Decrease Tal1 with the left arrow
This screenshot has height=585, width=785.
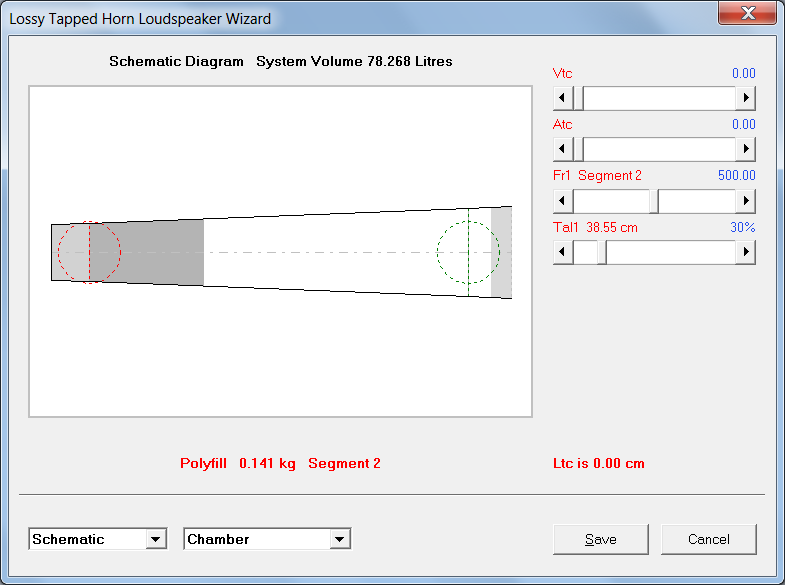563,252
